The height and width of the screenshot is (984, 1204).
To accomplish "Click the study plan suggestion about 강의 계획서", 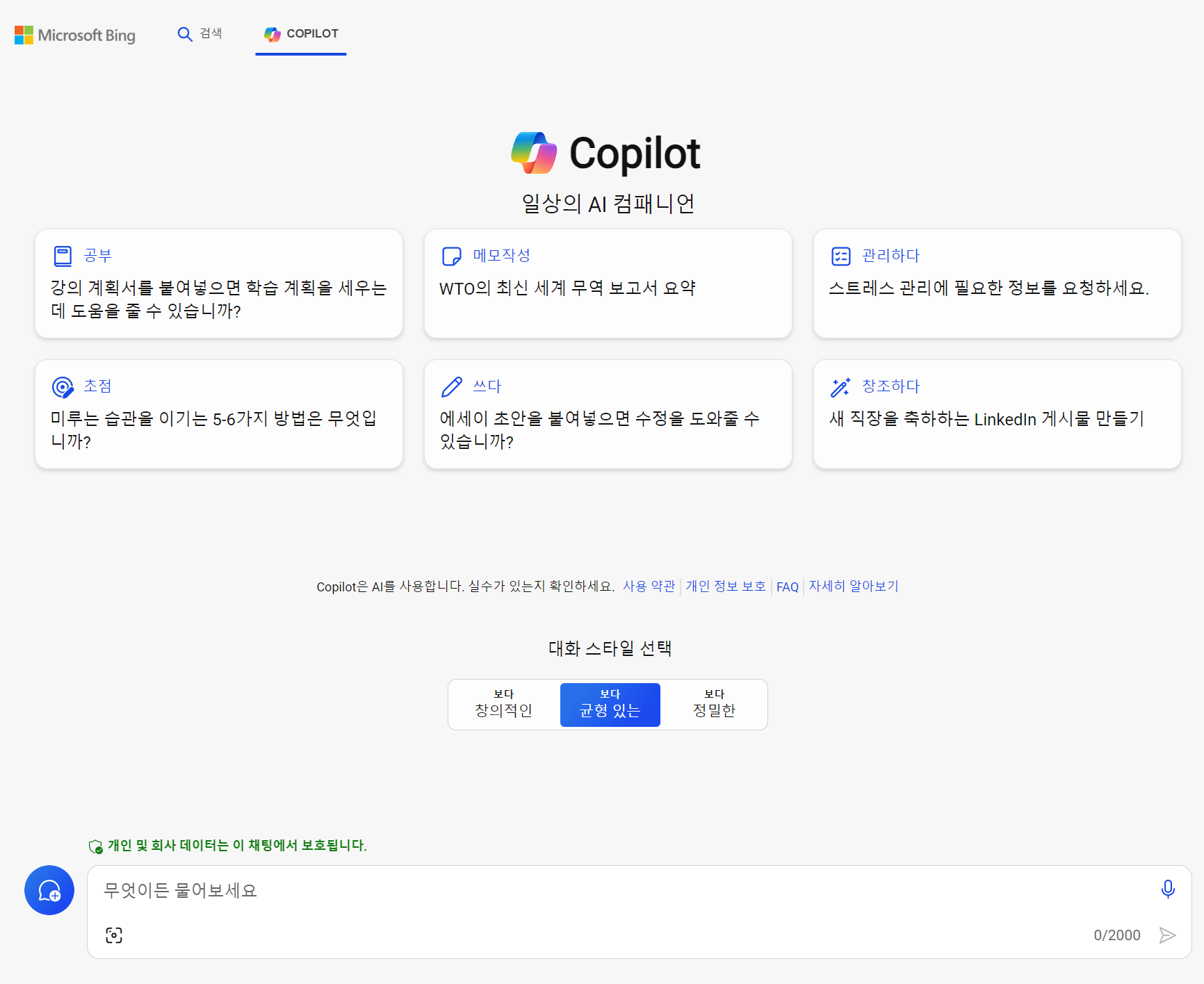I will click(219, 284).
